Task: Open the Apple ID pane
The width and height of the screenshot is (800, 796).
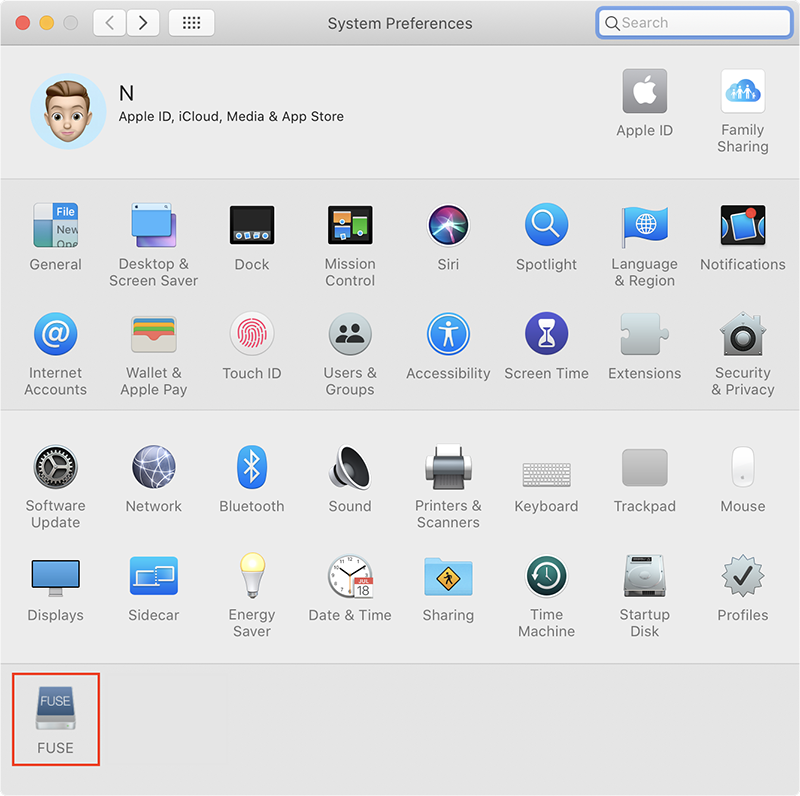Action: click(x=644, y=92)
